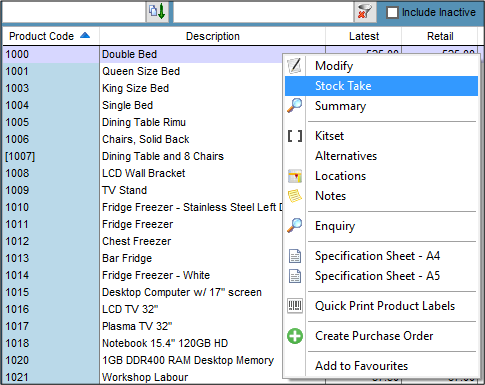
Task: Click the sort order icon beside search box
Action: [x=157, y=12]
